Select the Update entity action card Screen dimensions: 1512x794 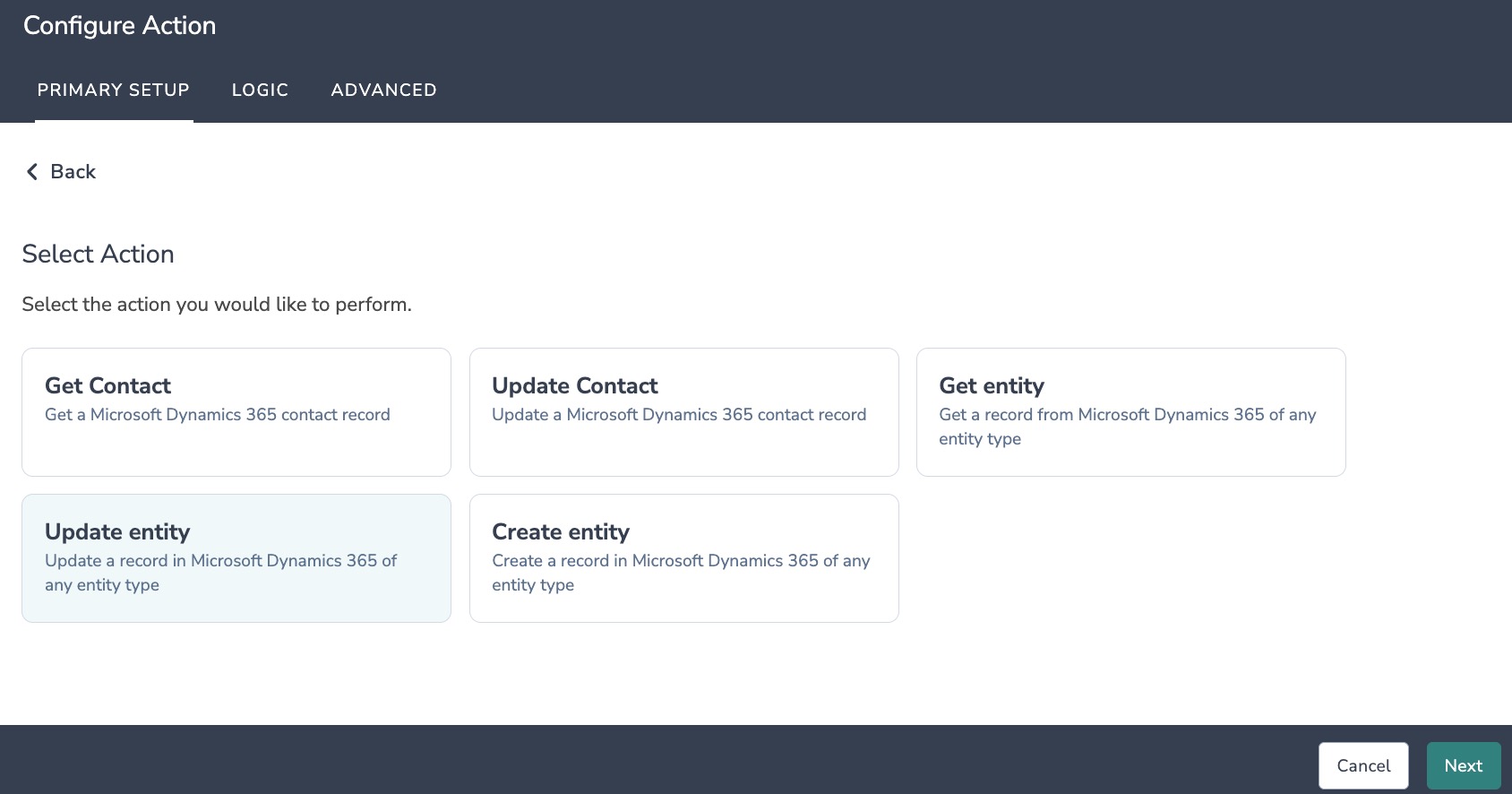[236, 558]
